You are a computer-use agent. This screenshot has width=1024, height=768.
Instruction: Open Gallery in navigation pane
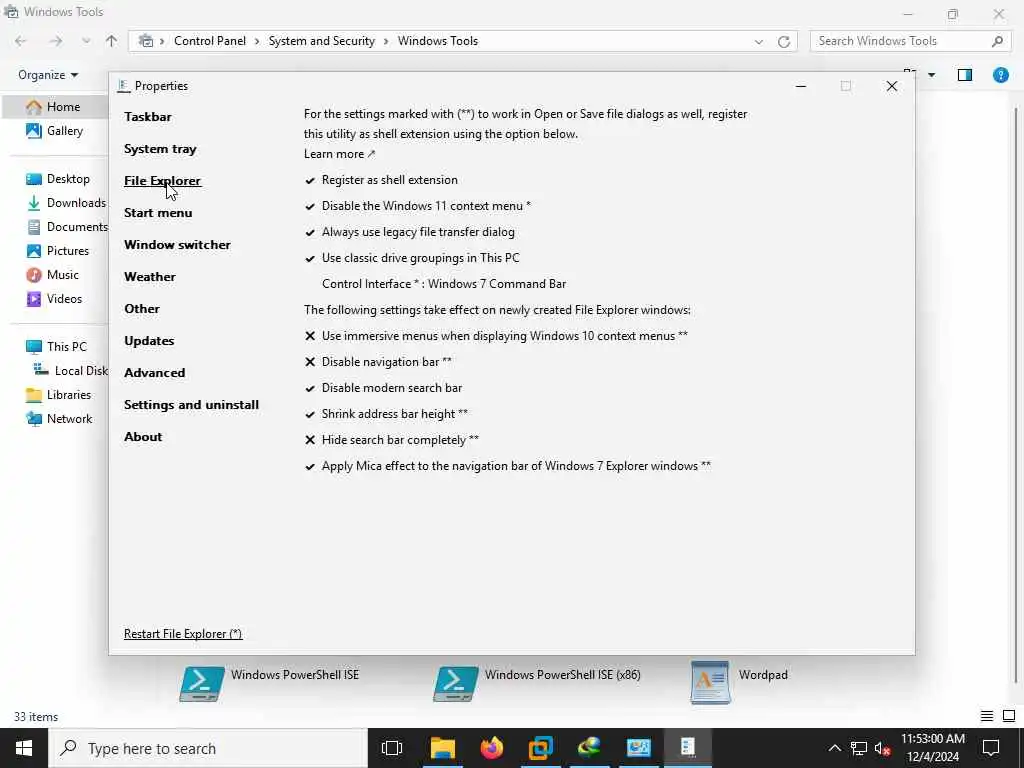[56, 131]
